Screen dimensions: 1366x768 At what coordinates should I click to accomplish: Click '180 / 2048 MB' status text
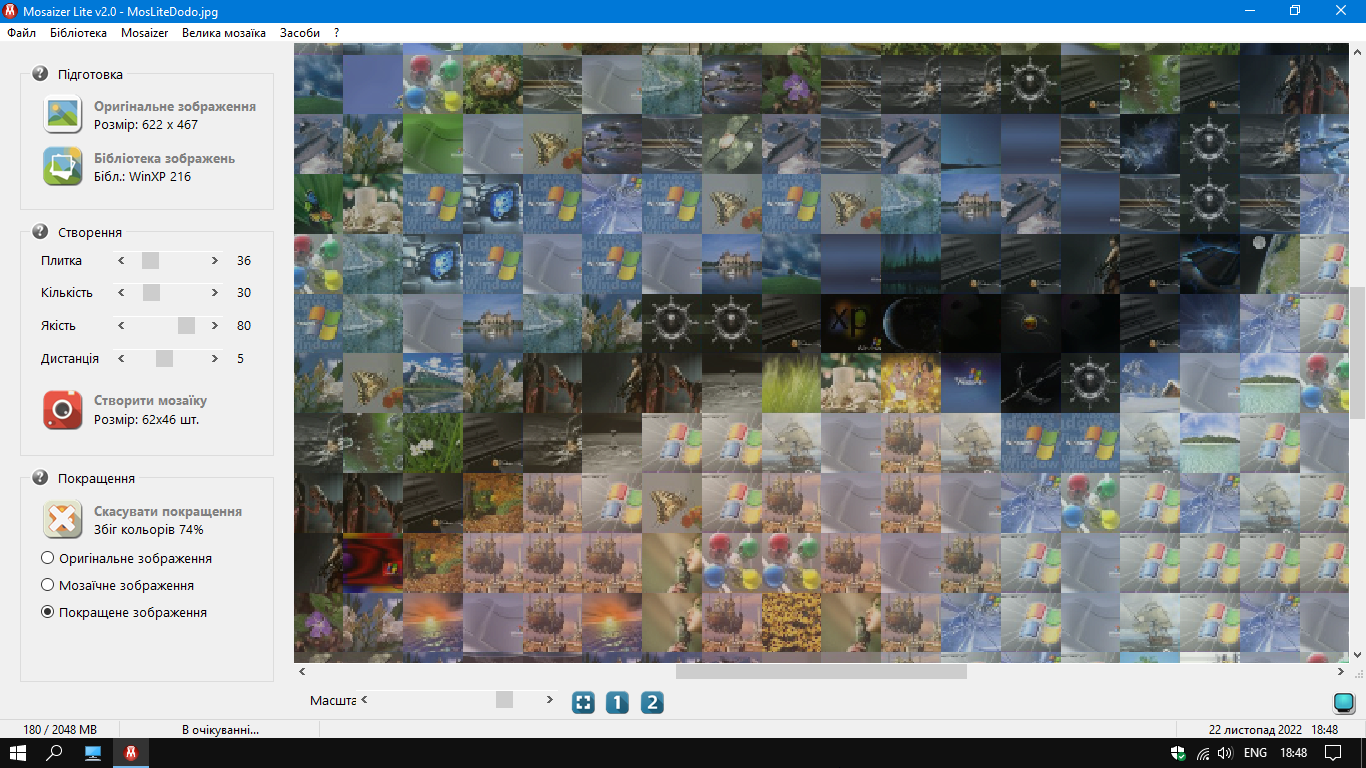coord(60,730)
